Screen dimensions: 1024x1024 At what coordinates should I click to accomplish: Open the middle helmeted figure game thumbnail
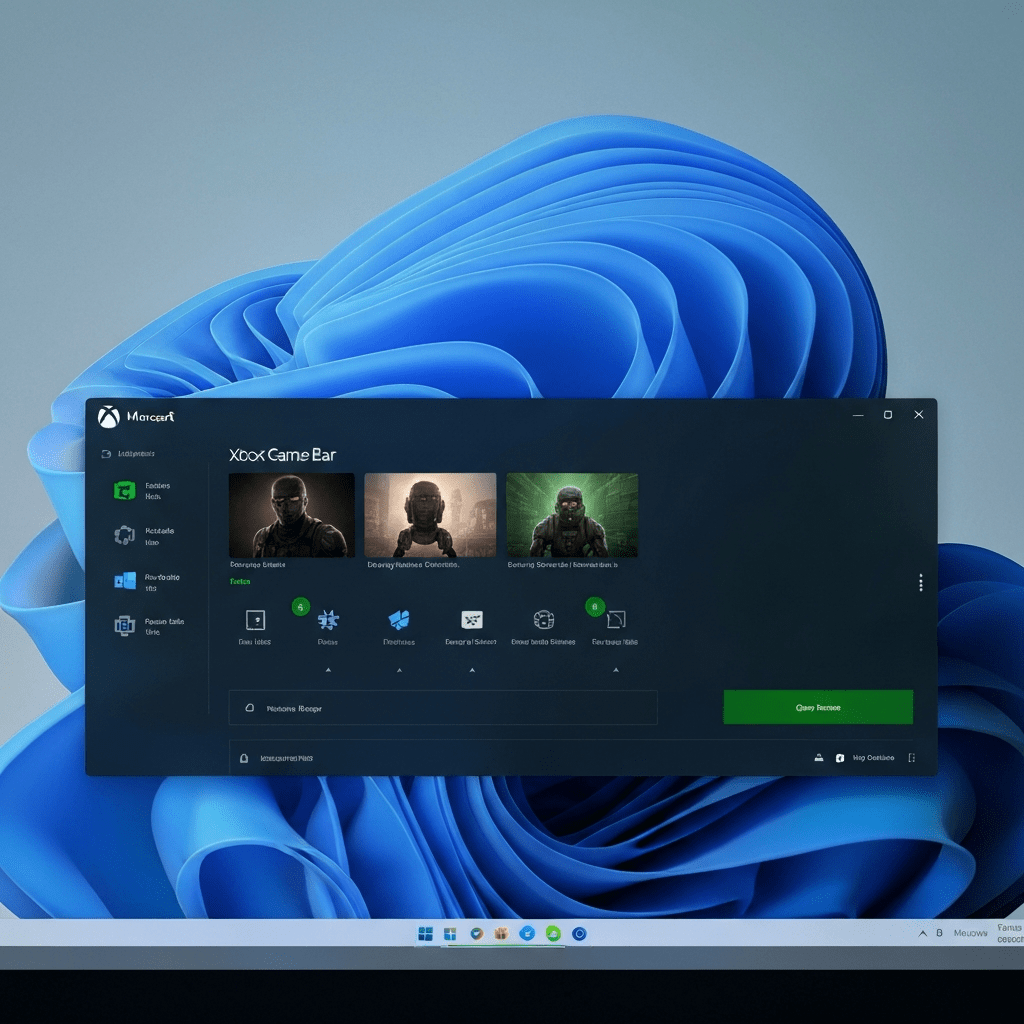[x=430, y=515]
